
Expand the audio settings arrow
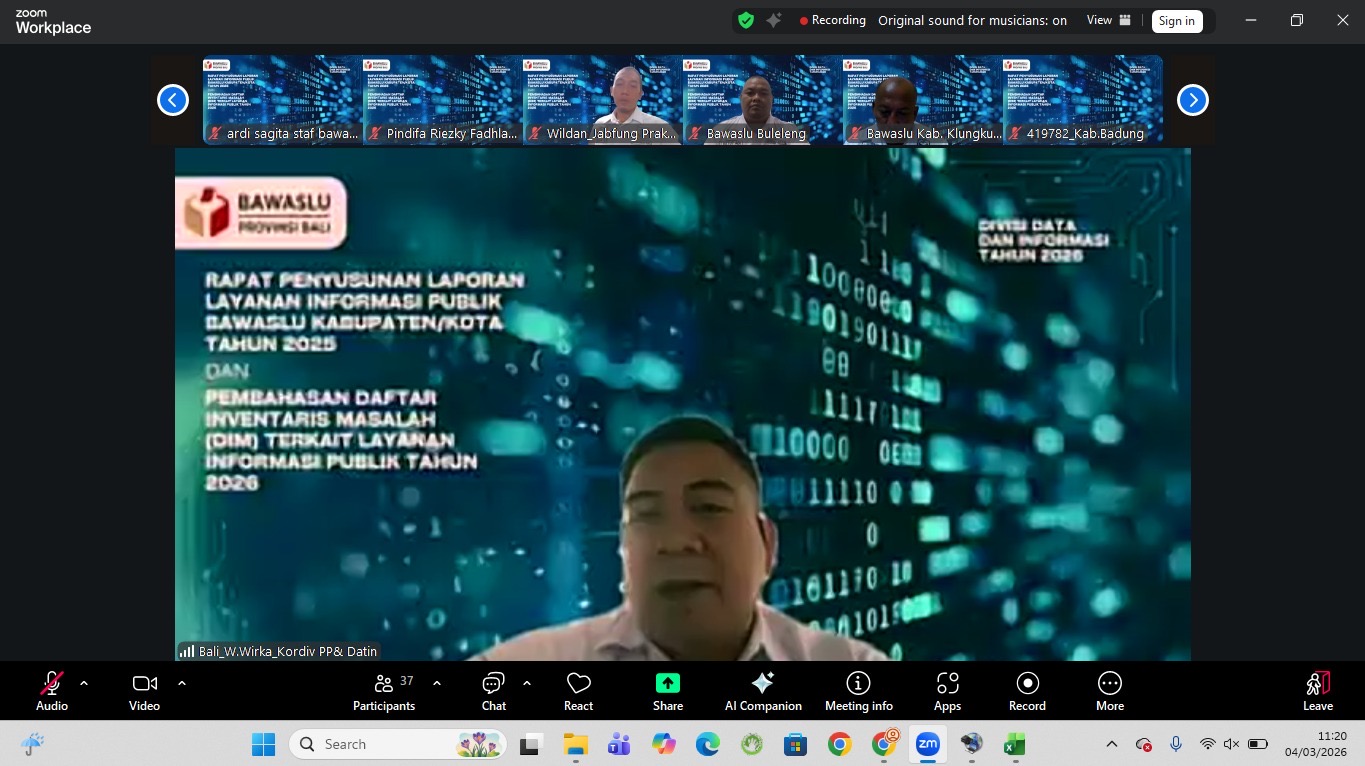[84, 683]
